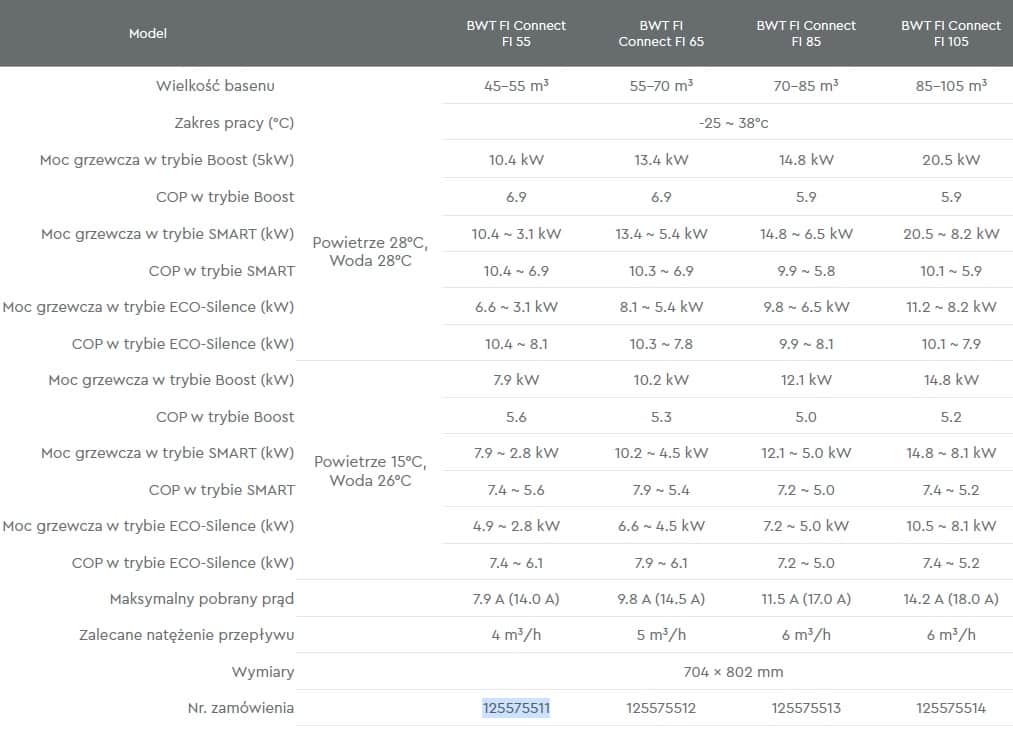Screen dimensions: 1013x749
Task: Click value '10.2 ~ 4.5 kW'
Action: [661, 452]
